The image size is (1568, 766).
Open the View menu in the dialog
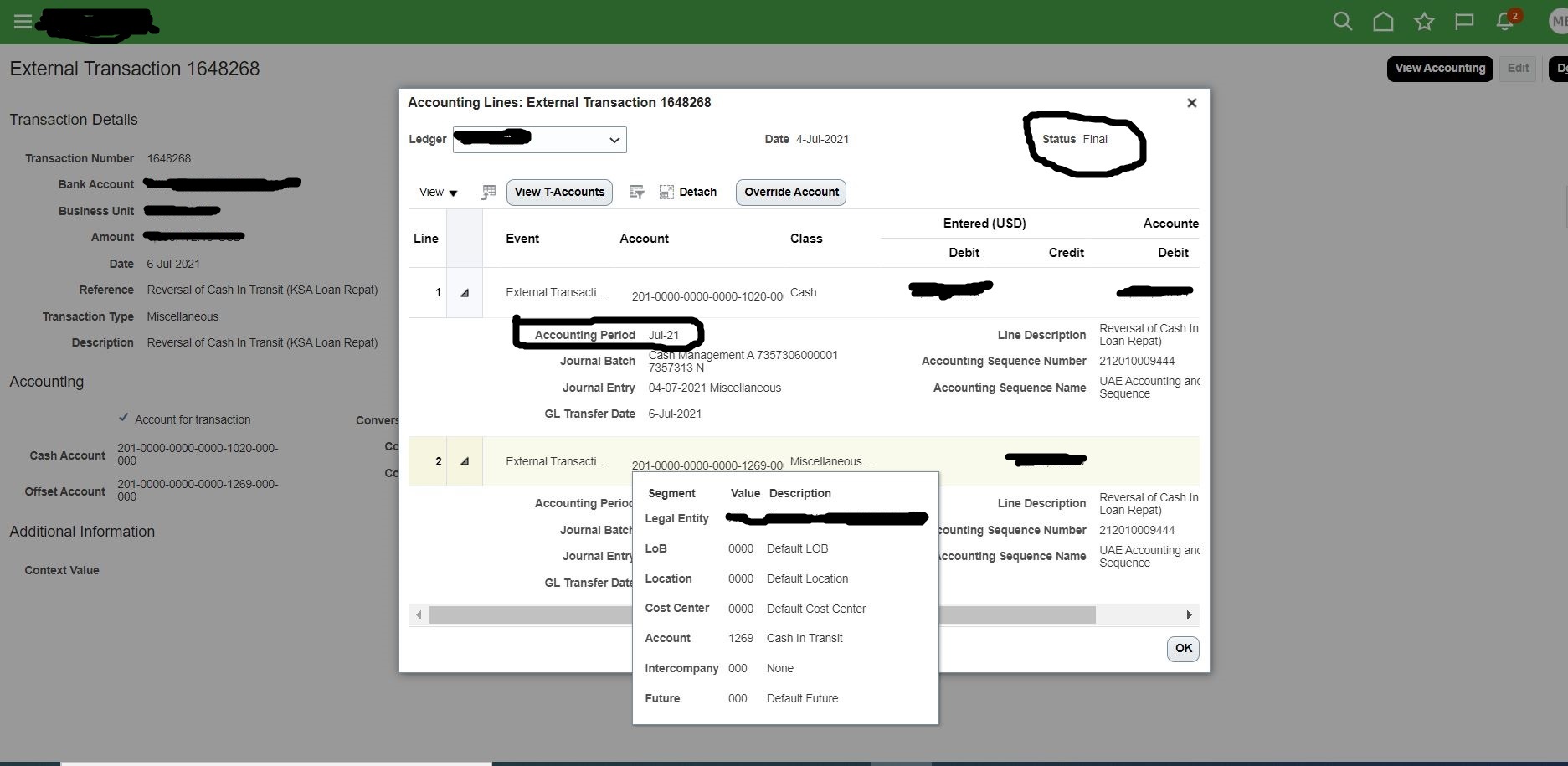point(436,192)
